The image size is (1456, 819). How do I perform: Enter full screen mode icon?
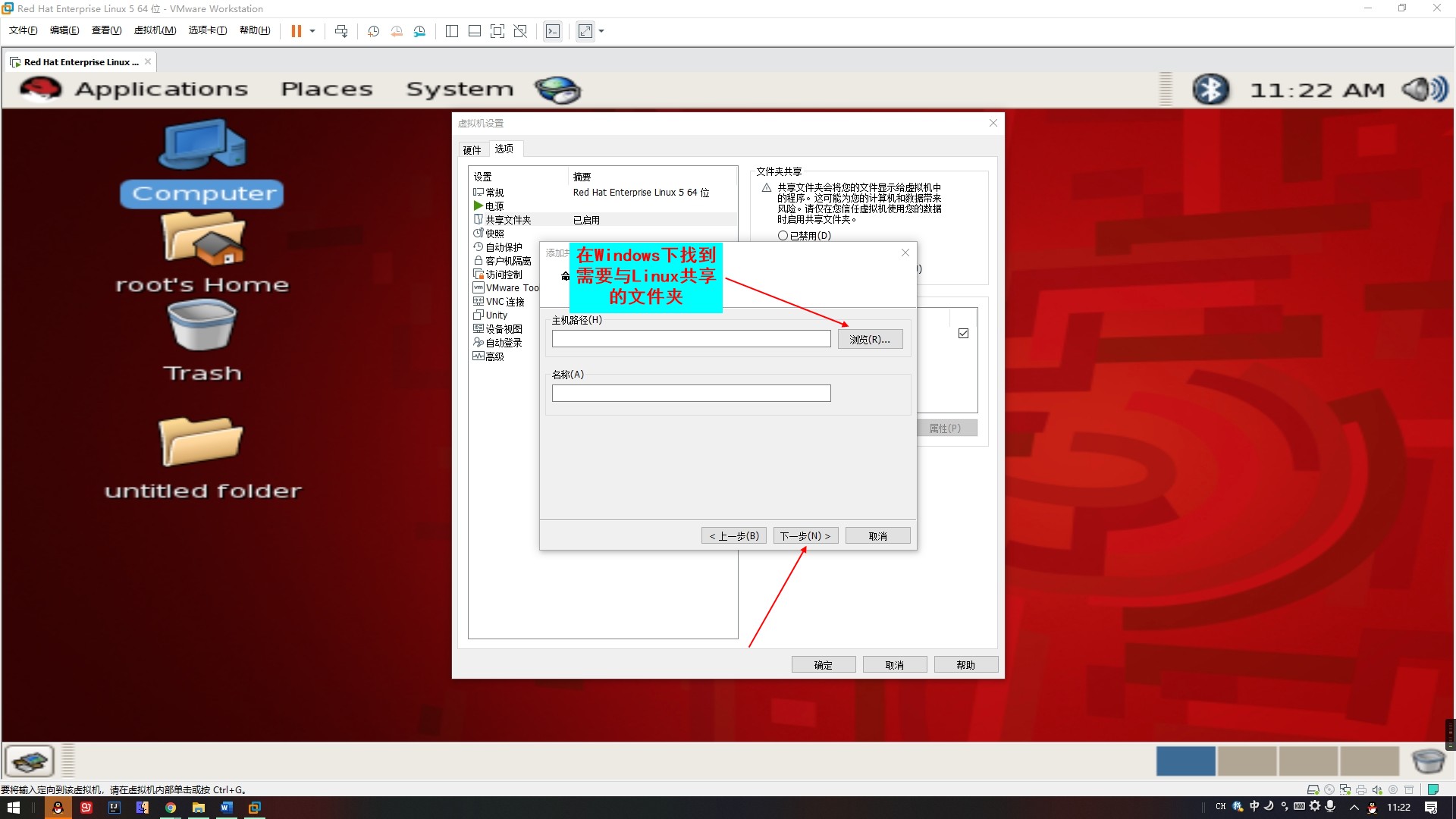pyautogui.click(x=497, y=31)
